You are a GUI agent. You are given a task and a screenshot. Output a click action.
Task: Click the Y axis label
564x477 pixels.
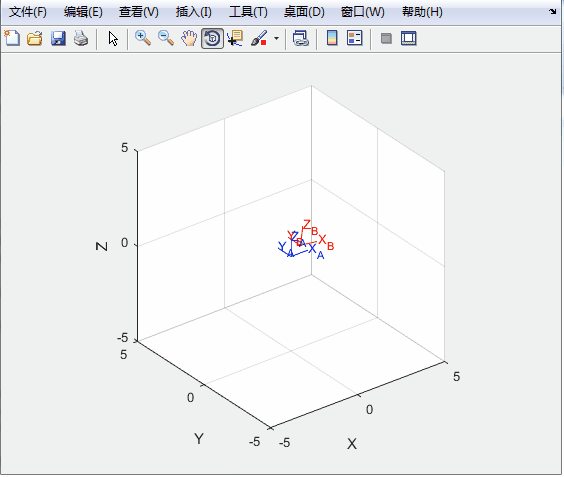pyautogui.click(x=199, y=439)
